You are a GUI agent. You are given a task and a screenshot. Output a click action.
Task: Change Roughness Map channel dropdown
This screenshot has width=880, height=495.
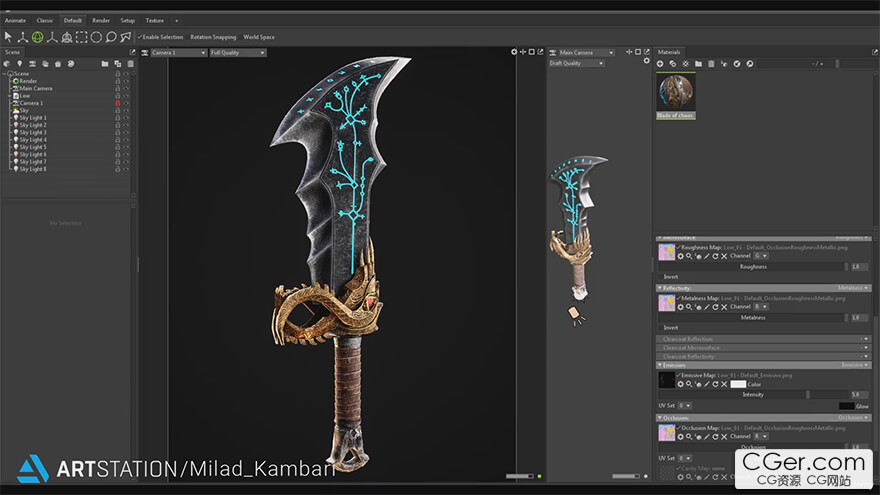761,256
